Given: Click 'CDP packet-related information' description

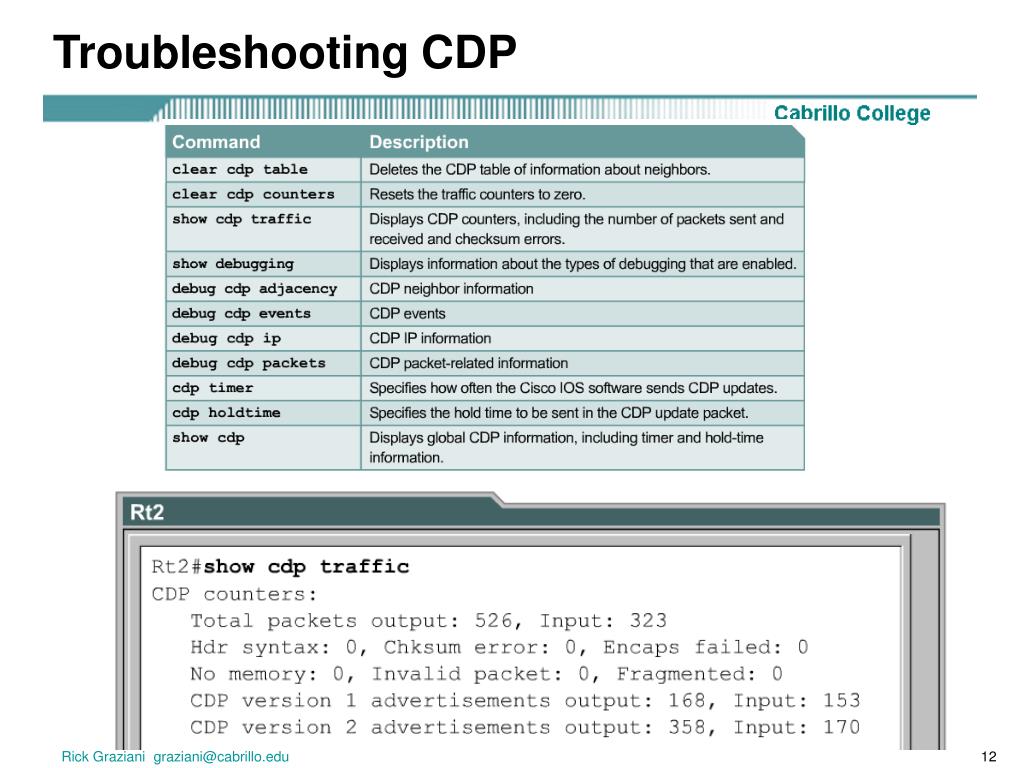Looking at the screenshot, I should pyautogui.click(x=469, y=363).
